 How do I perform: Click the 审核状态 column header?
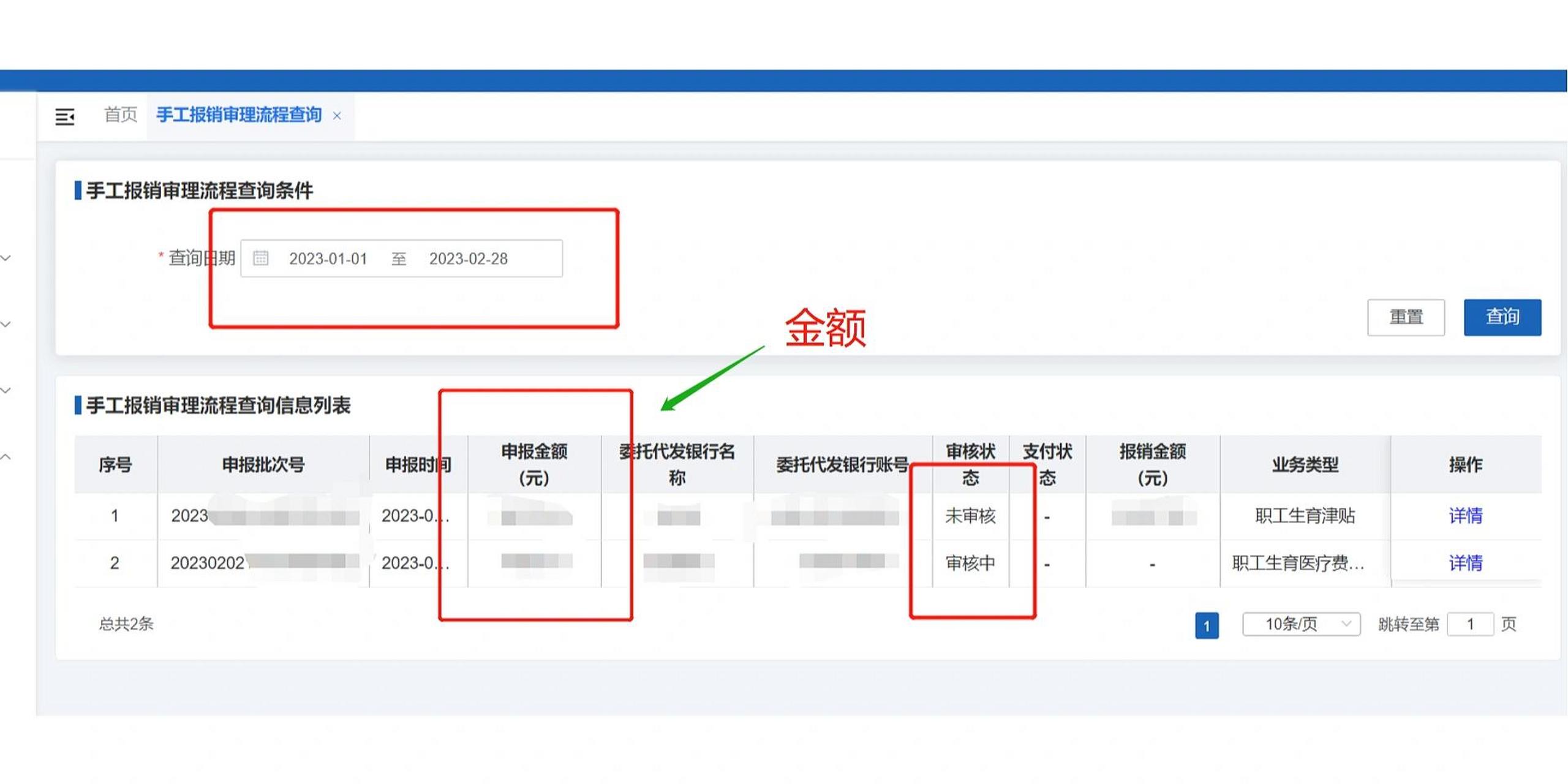pos(970,465)
